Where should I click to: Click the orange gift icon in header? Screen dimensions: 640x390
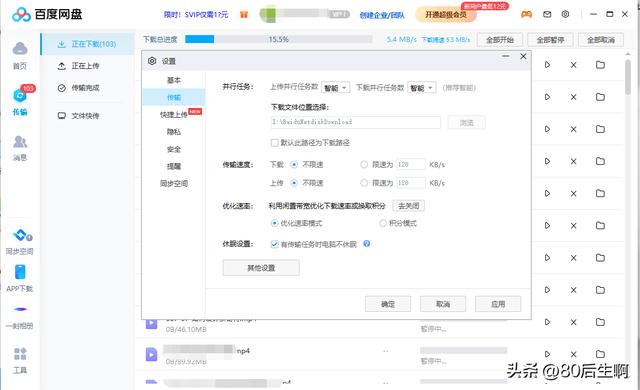tap(244, 15)
